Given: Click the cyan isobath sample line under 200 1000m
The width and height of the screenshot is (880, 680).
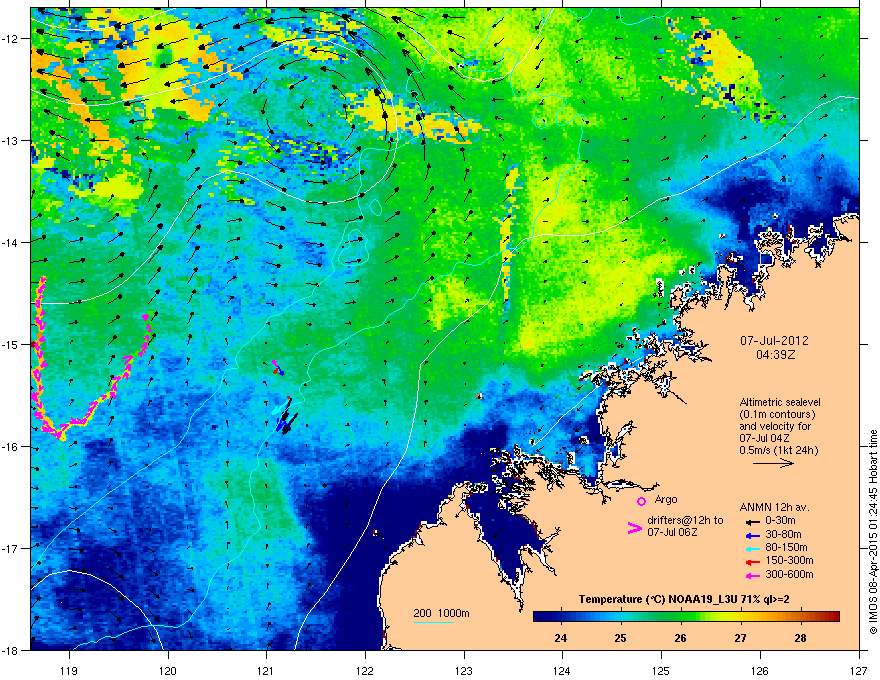Looking at the screenshot, I should pos(433,622).
